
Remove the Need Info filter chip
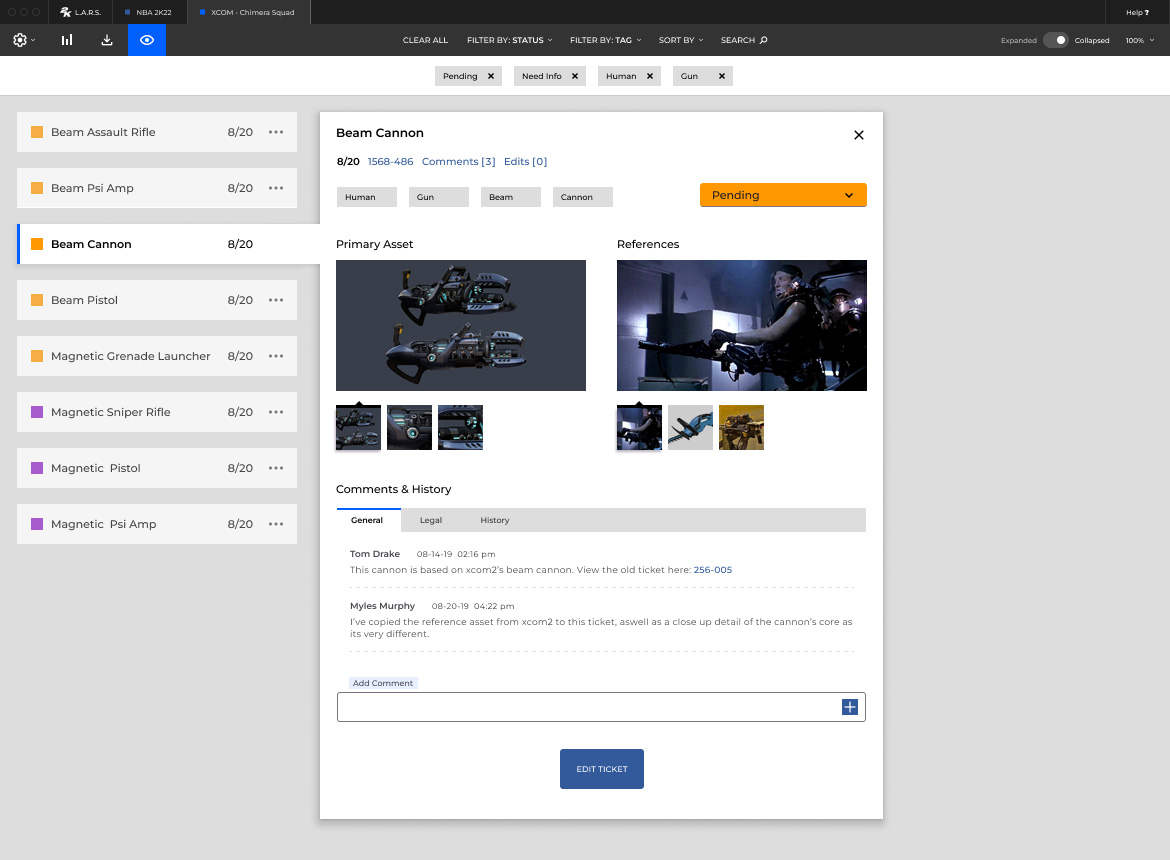575,76
